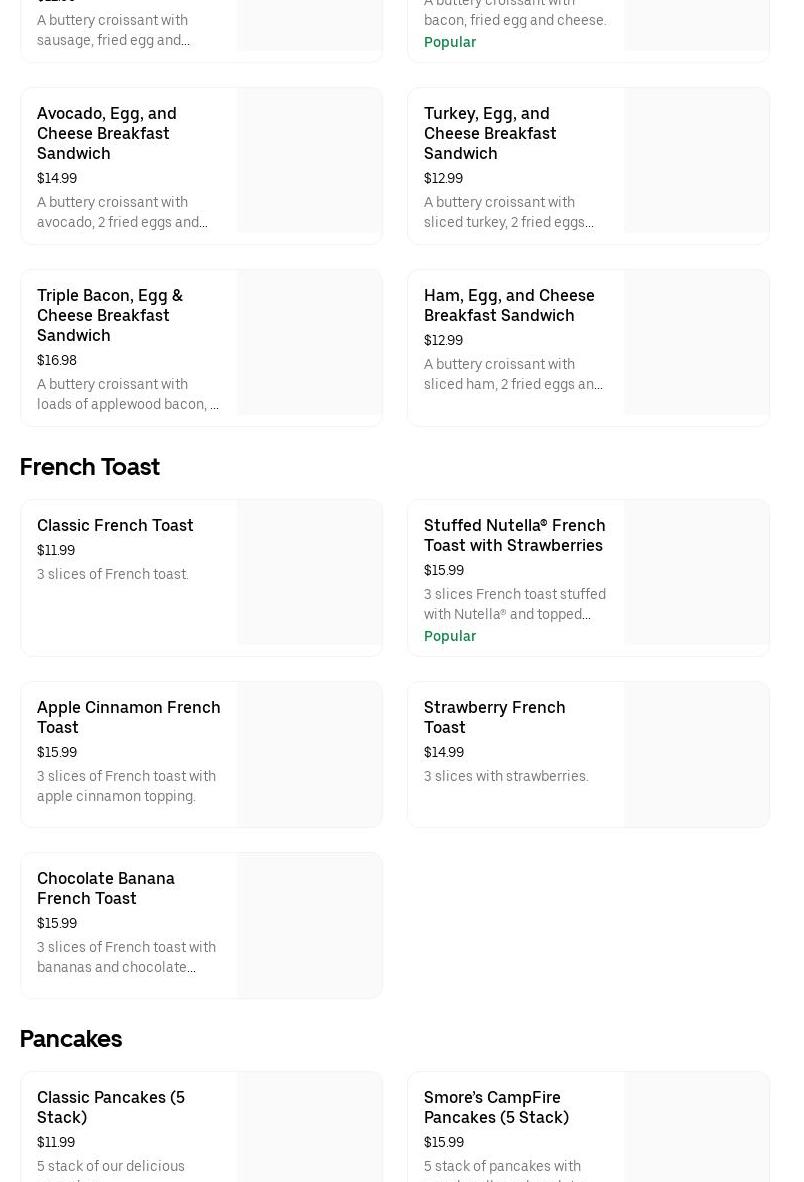
Task: Select the Turkey, Egg, and Cheese Breakfast Sandwich
Action: point(490,133)
